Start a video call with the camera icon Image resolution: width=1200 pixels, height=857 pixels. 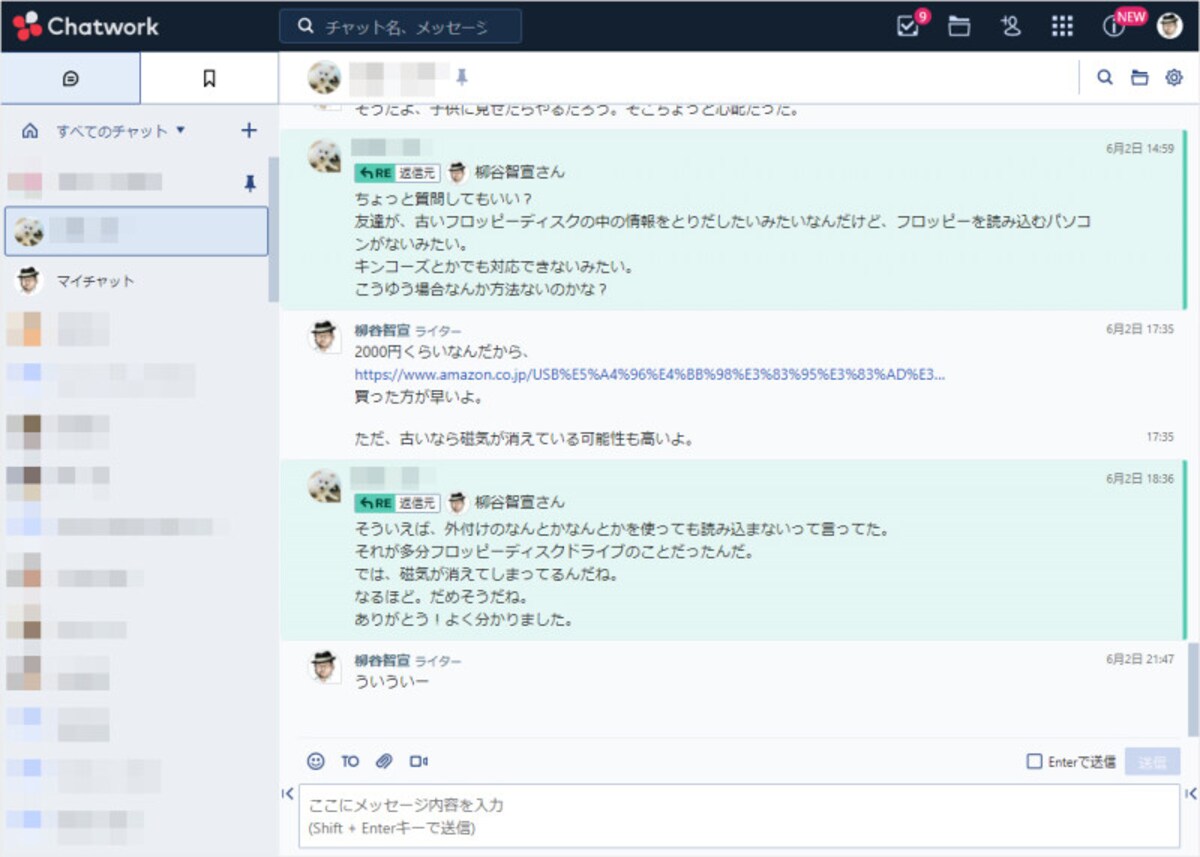[x=419, y=761]
